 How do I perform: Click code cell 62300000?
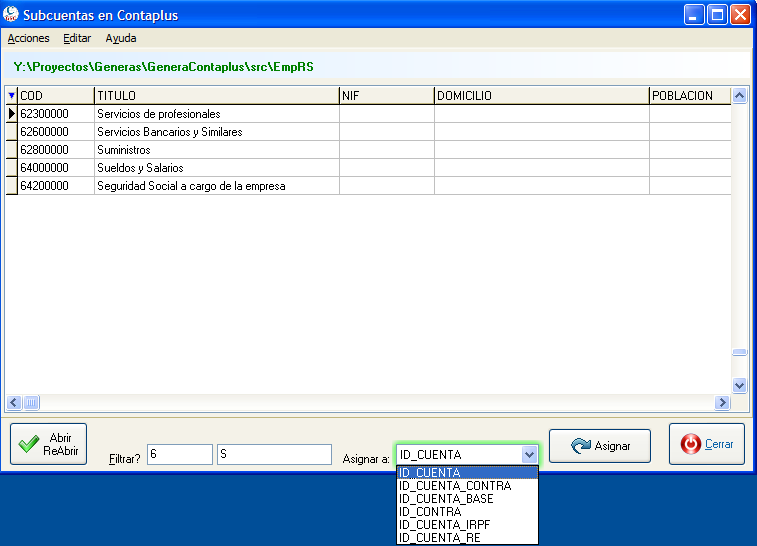click(x=56, y=114)
